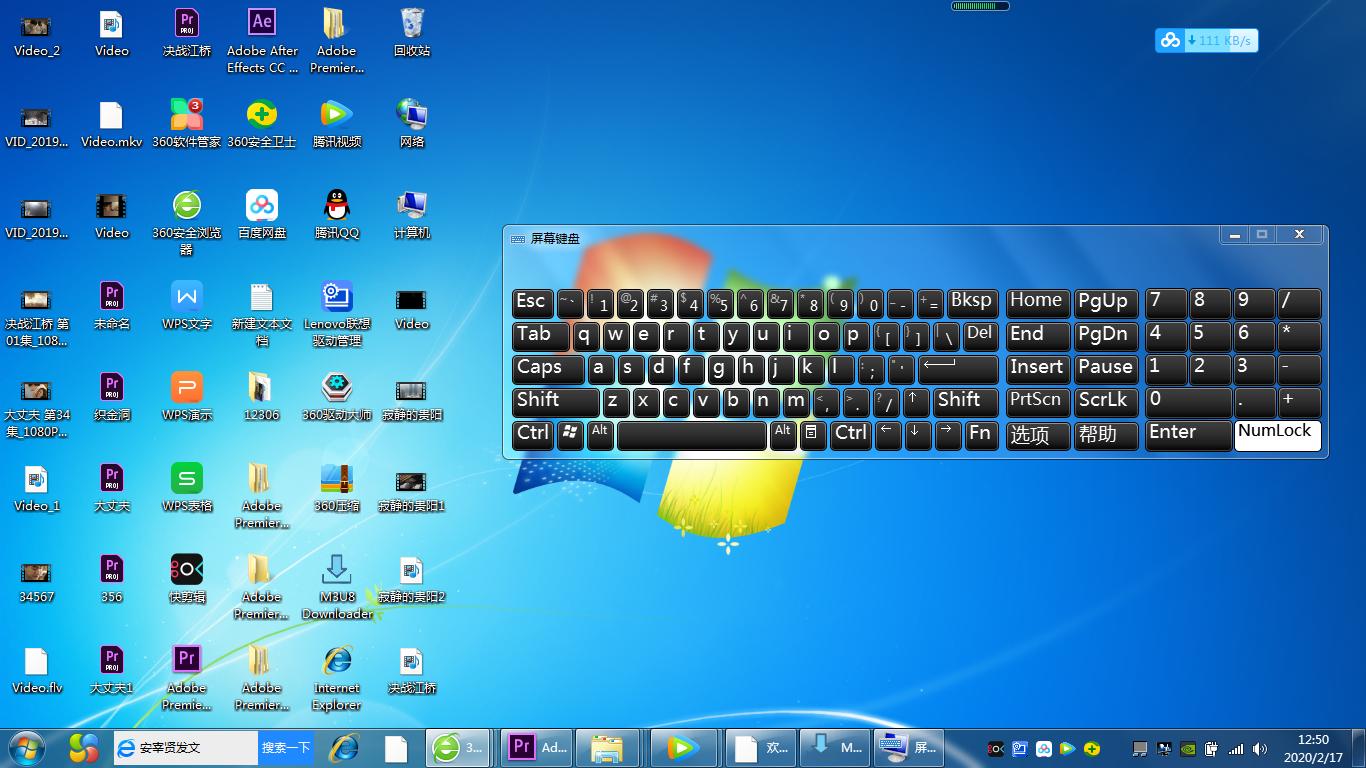Screen dimensions: 1366x768
Task: Open the Windows Start menu
Action: pyautogui.click(x=28, y=747)
